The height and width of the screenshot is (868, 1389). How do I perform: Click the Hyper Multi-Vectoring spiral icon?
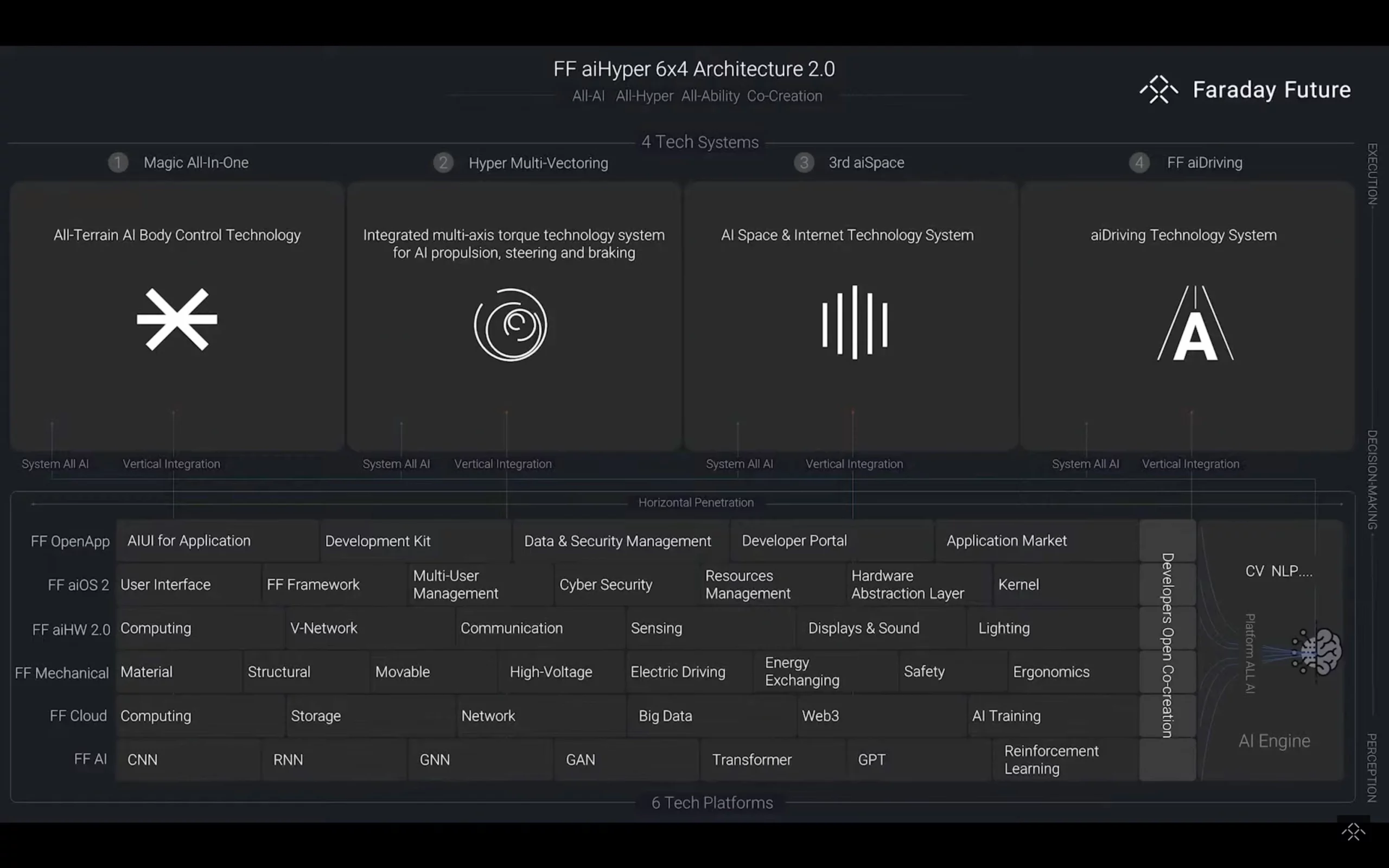click(x=510, y=324)
